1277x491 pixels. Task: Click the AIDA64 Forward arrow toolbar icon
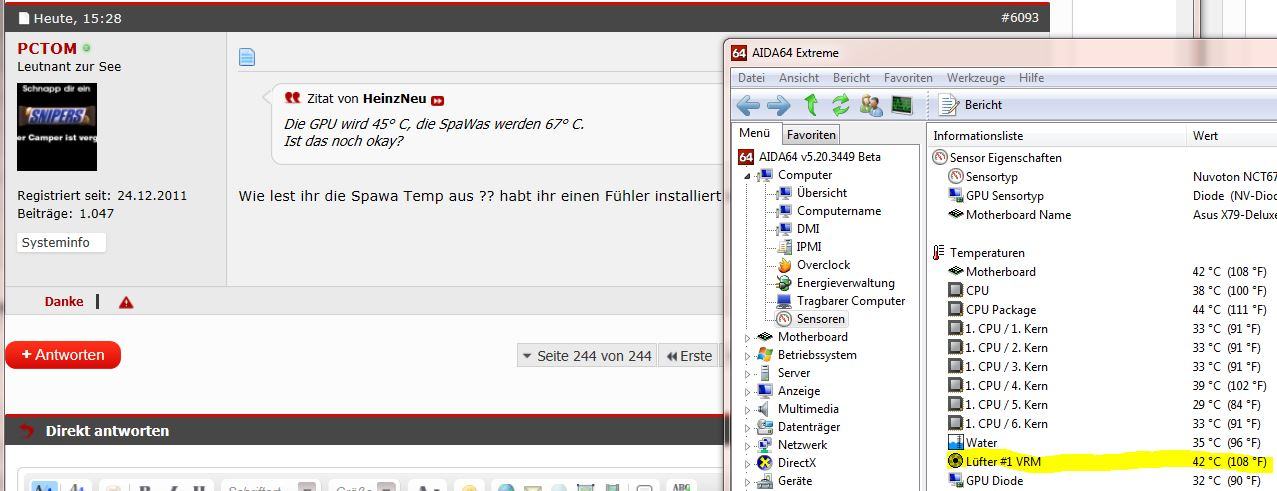point(779,105)
